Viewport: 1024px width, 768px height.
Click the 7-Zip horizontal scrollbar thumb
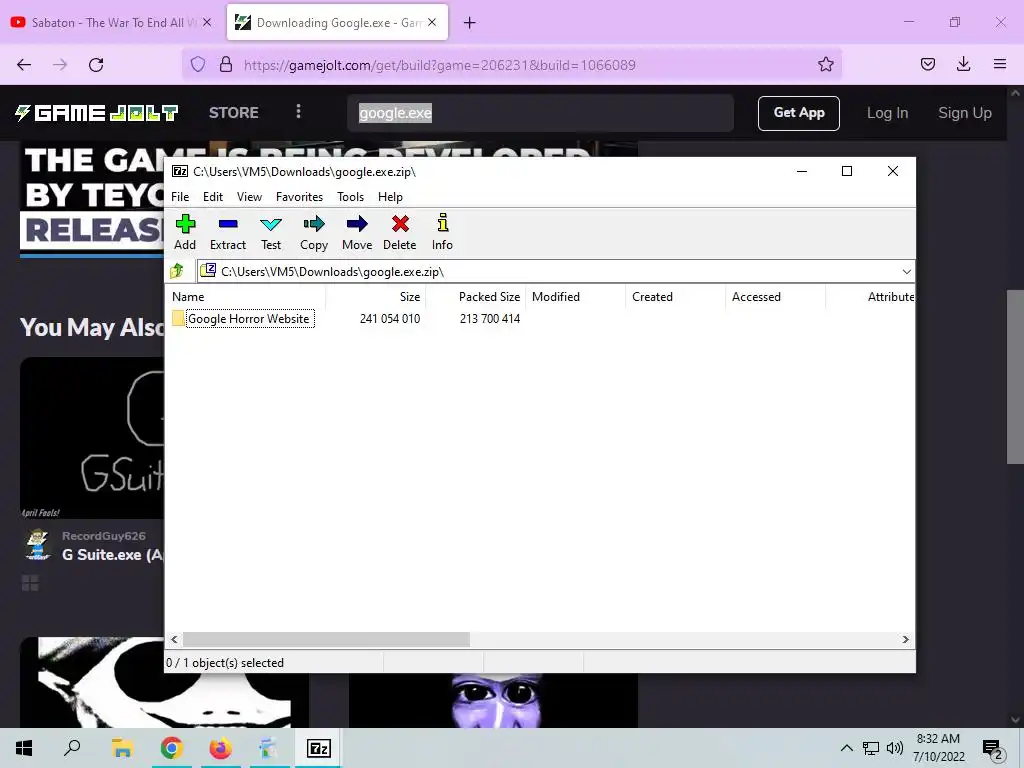(326, 639)
